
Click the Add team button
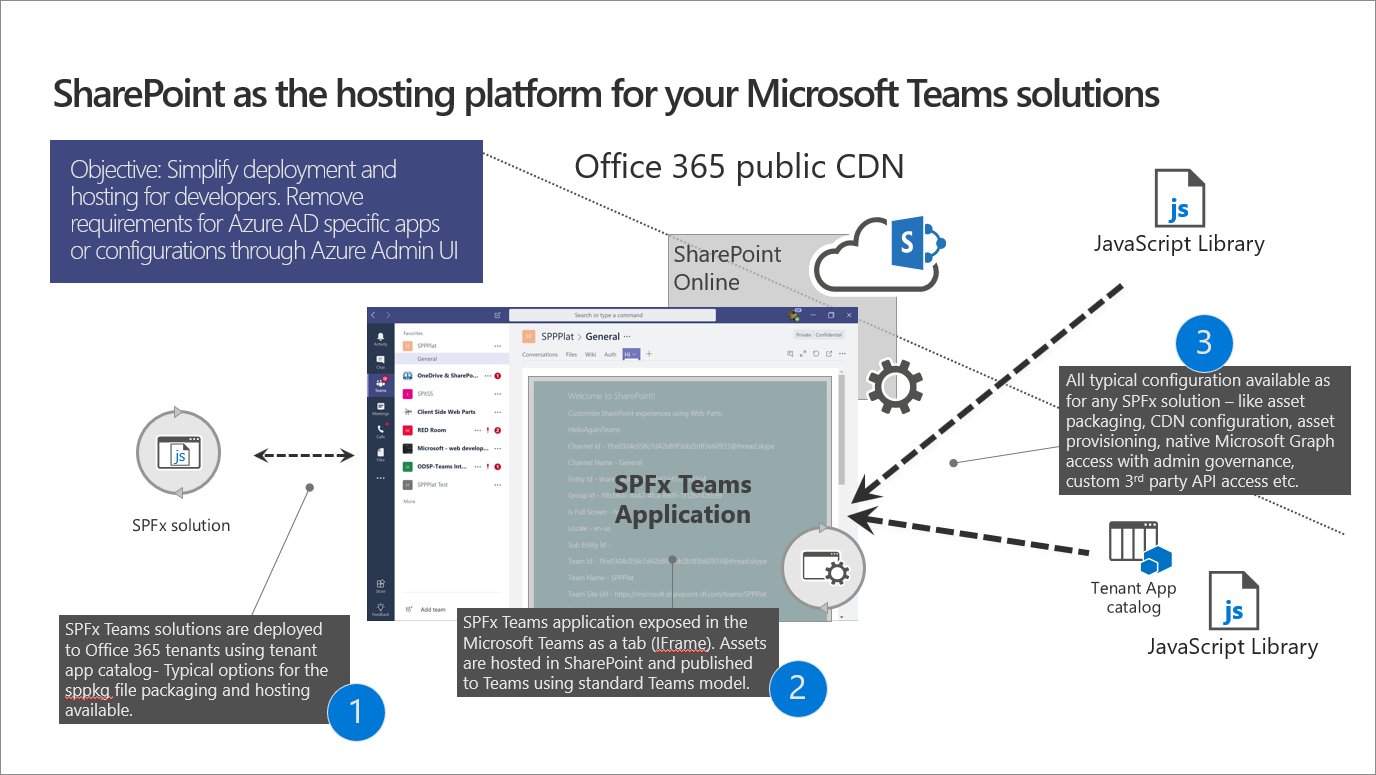coord(433,609)
